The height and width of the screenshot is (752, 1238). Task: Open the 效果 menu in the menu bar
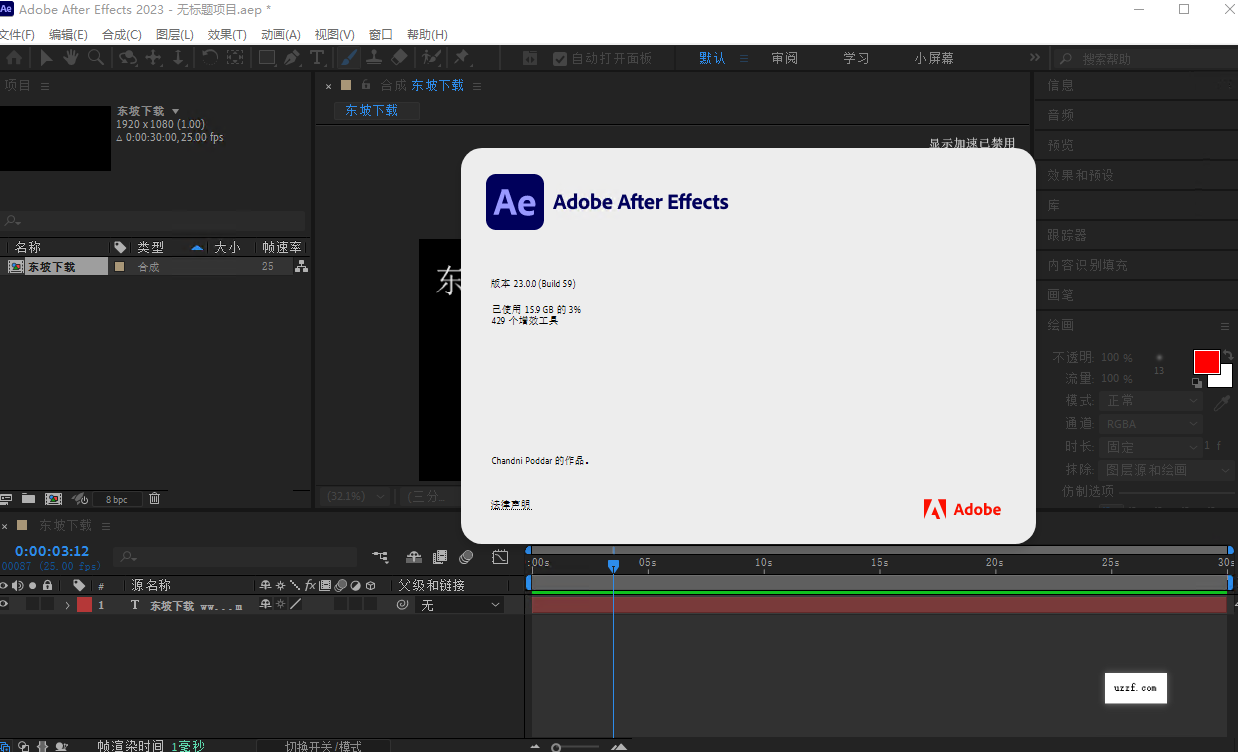(229, 34)
